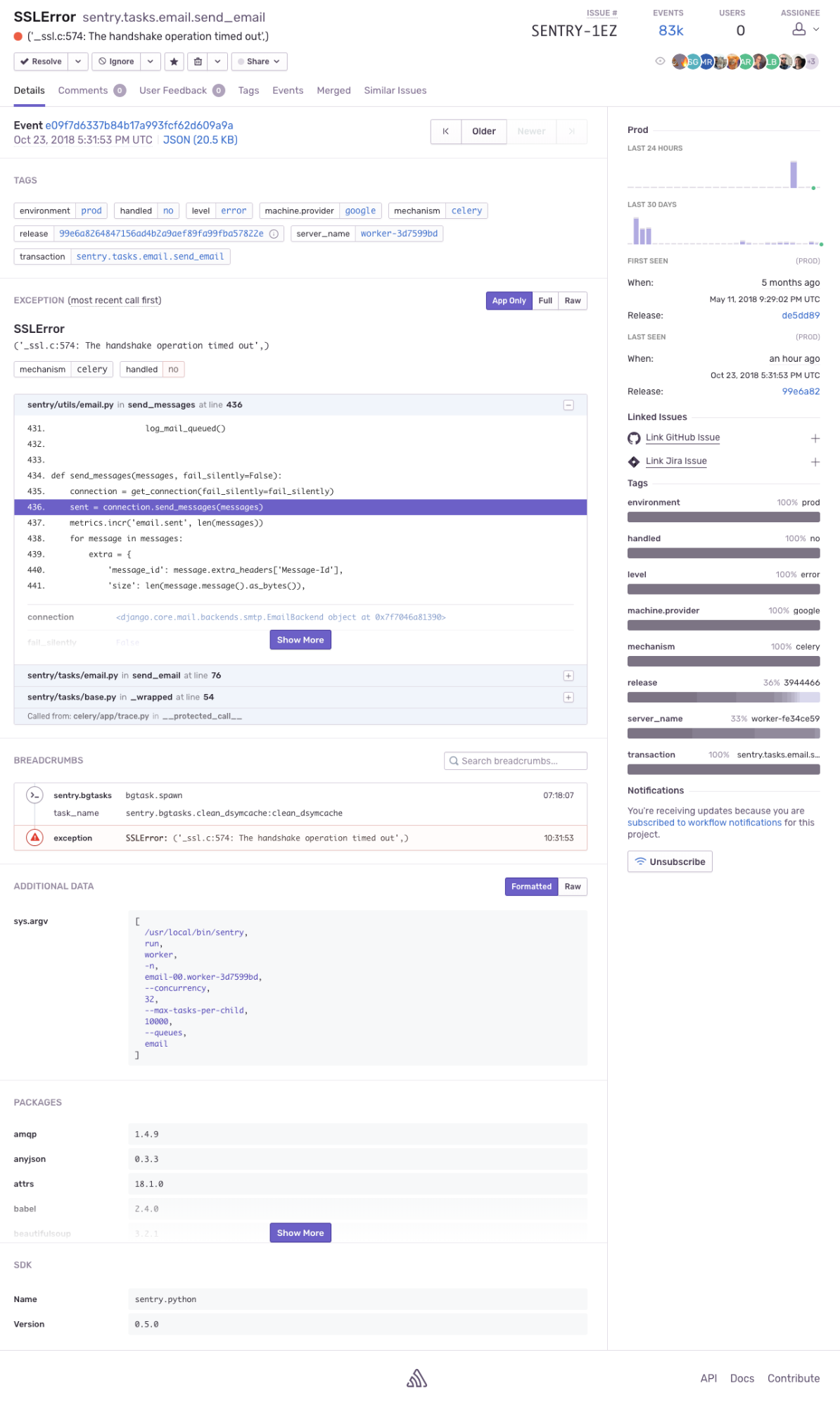Click the info icon next to release hash
This screenshot has height=1407, width=840.
pos(274,234)
